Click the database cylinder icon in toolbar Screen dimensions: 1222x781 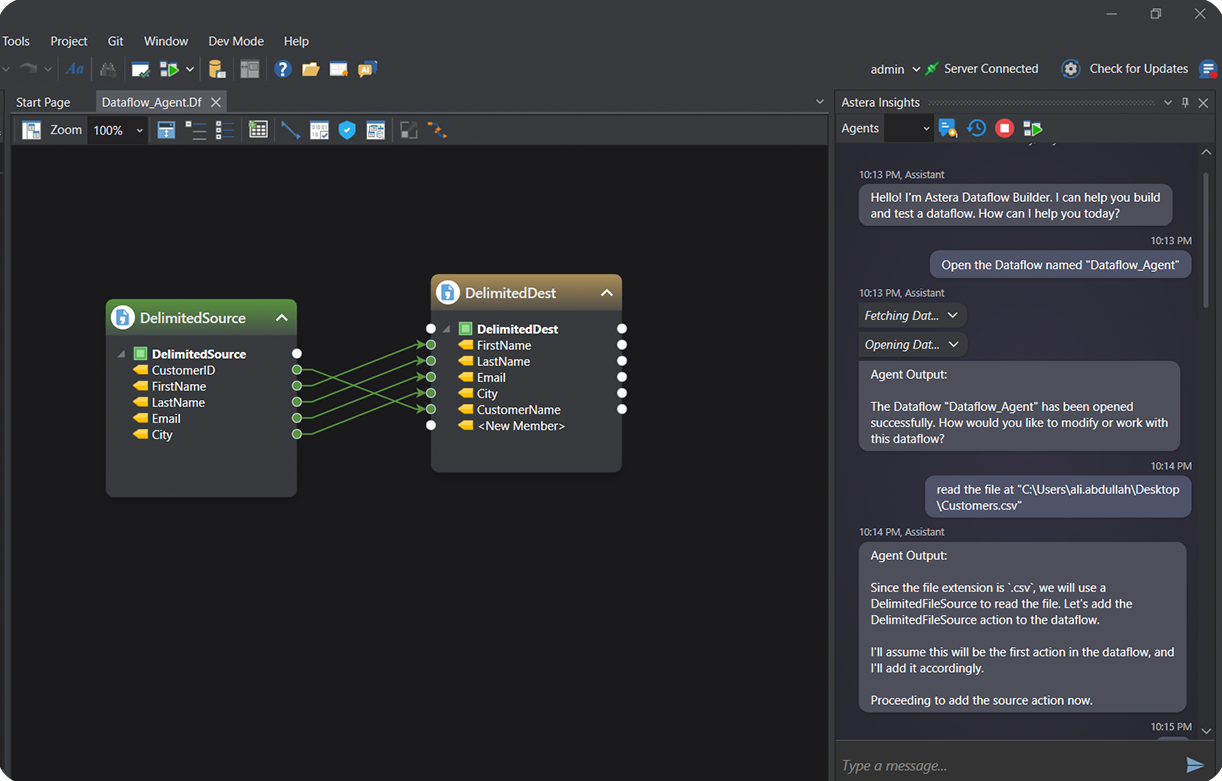click(217, 69)
